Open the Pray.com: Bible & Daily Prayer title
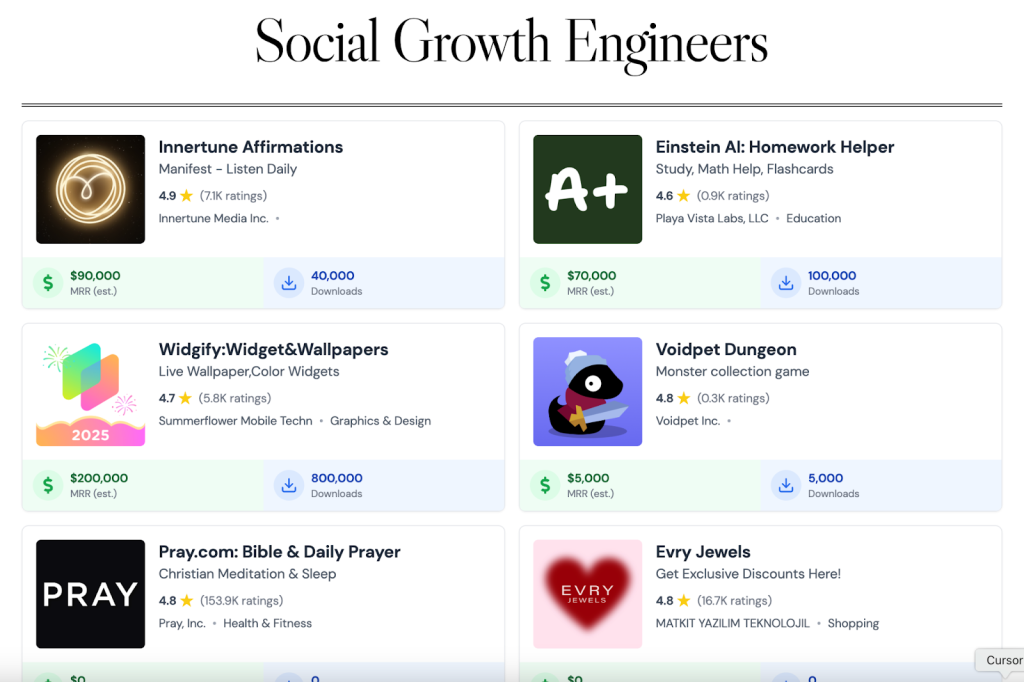The image size is (1024, 682). (279, 552)
